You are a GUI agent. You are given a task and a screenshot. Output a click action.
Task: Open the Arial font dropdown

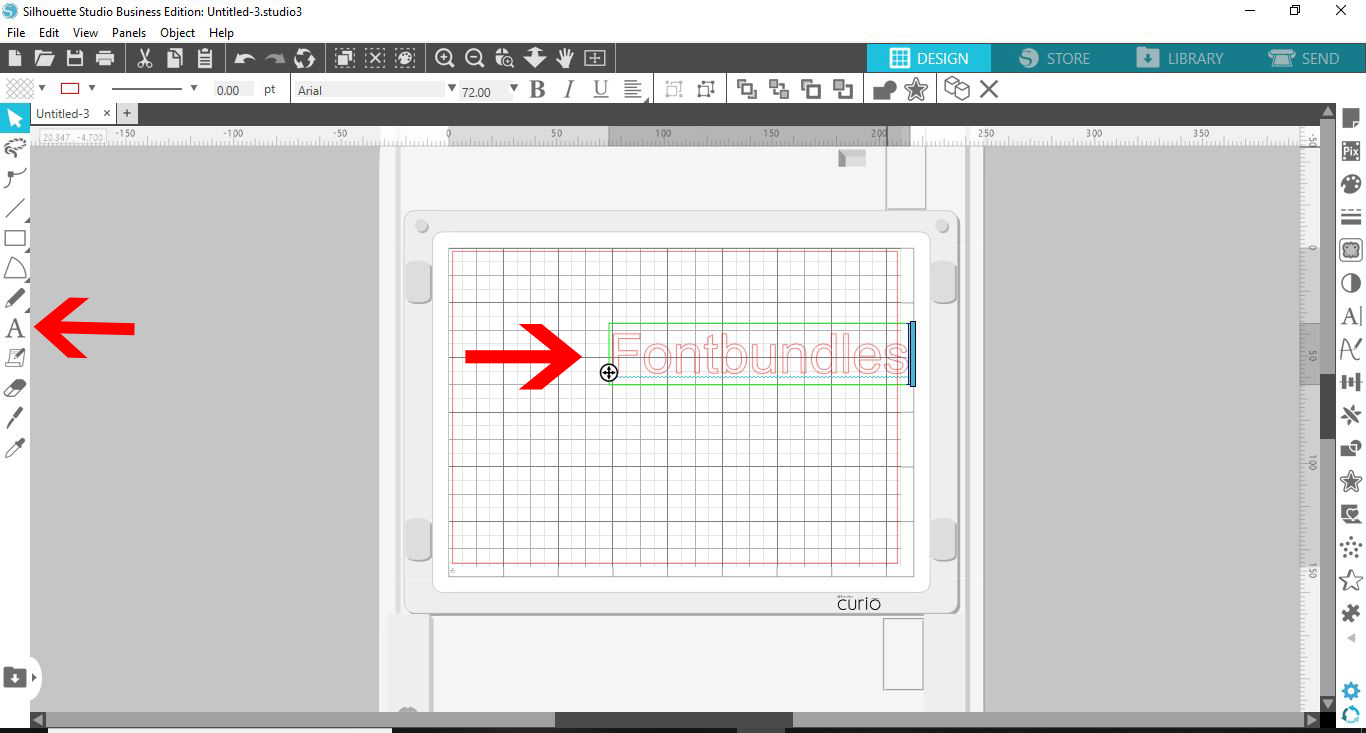tap(451, 89)
